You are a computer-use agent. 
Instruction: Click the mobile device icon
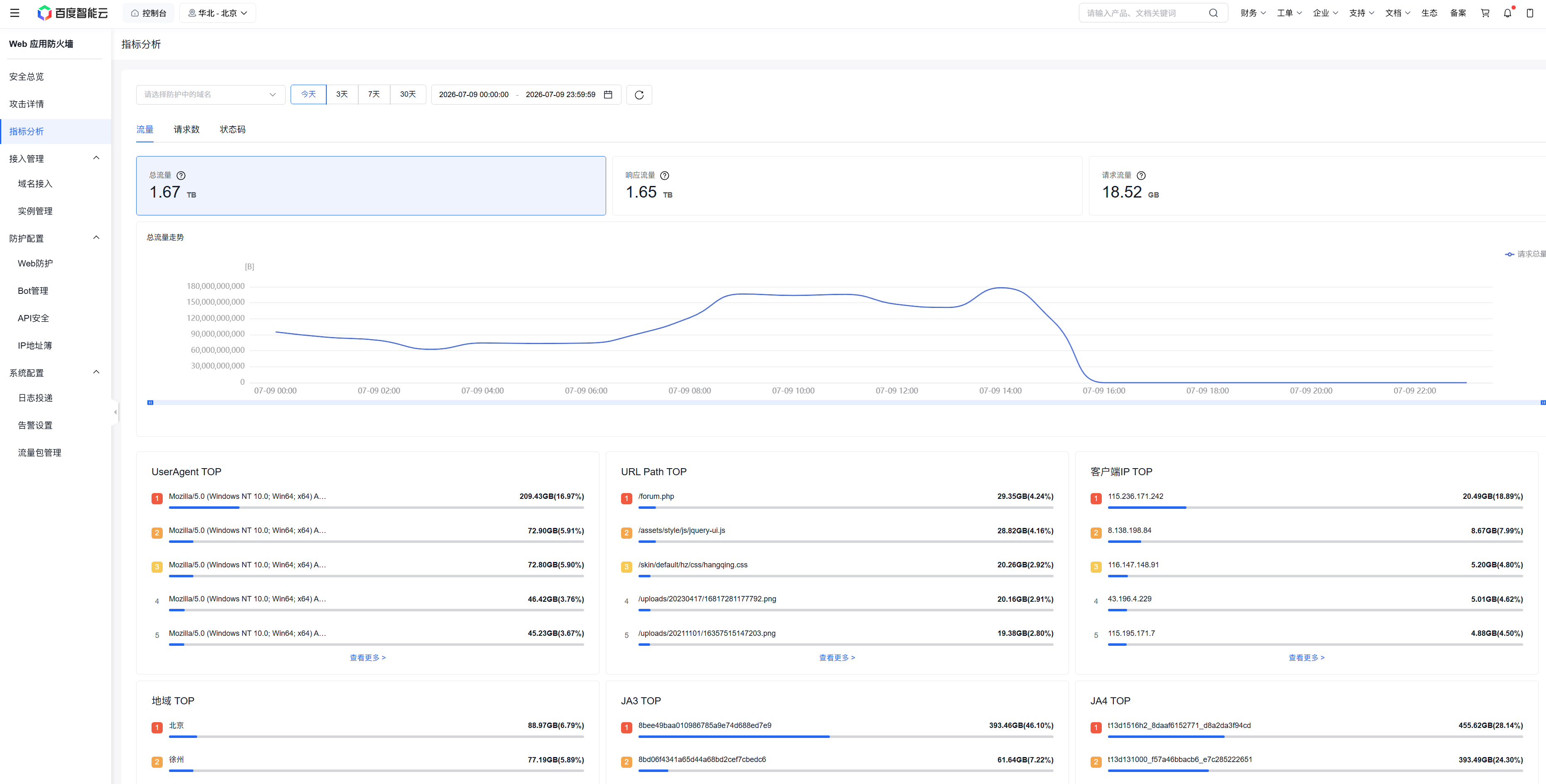coord(1530,12)
